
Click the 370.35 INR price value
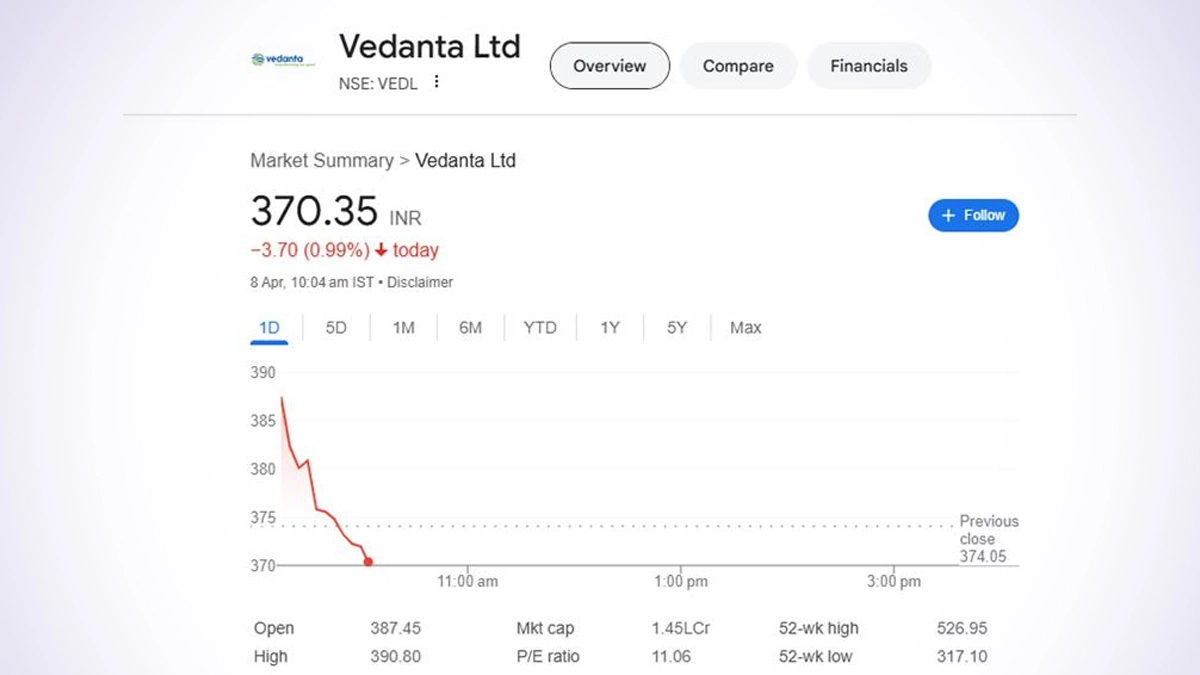314,212
